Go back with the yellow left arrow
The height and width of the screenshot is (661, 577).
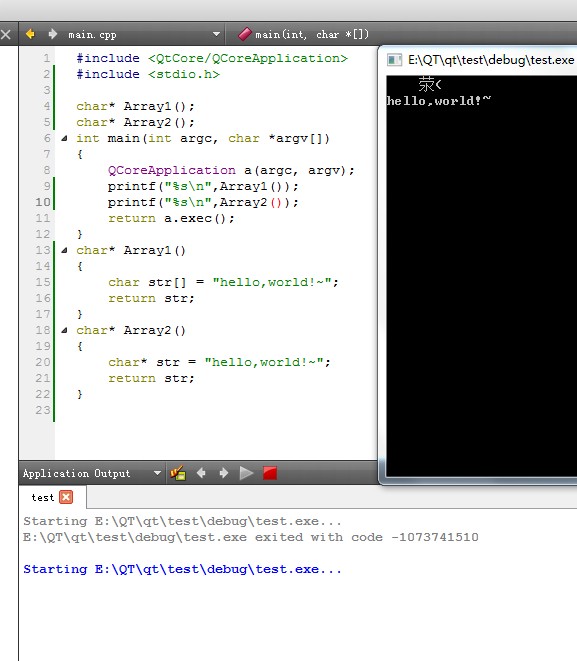point(30,34)
